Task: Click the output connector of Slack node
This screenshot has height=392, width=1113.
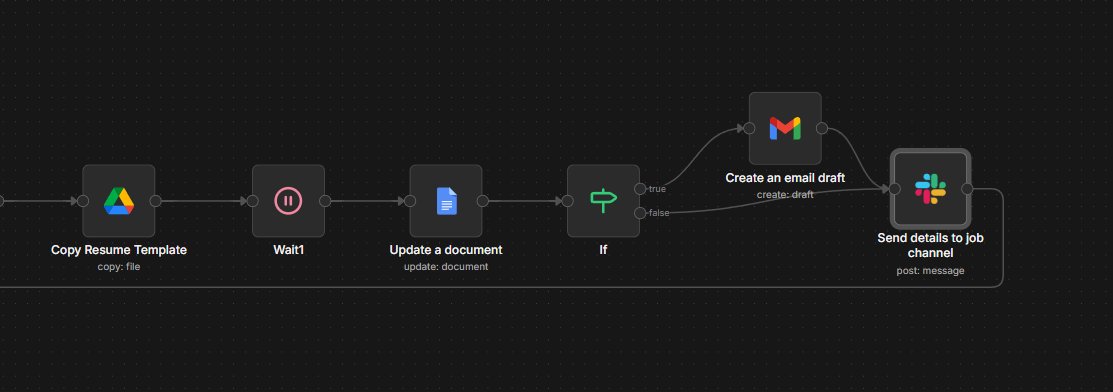Action: pos(967,189)
